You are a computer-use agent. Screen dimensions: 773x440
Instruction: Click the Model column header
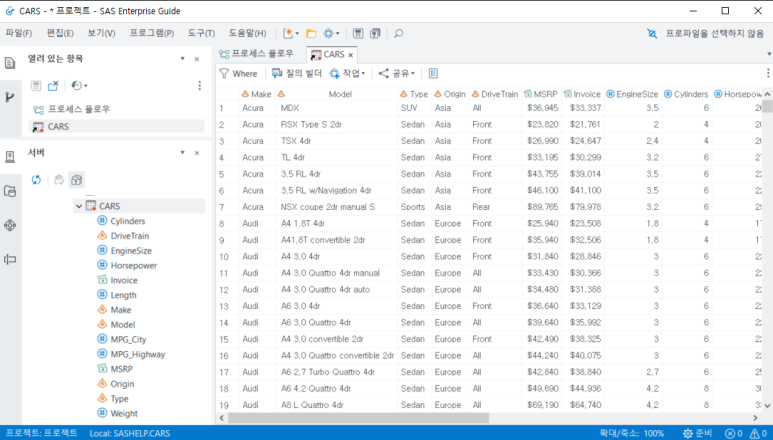click(x=337, y=94)
